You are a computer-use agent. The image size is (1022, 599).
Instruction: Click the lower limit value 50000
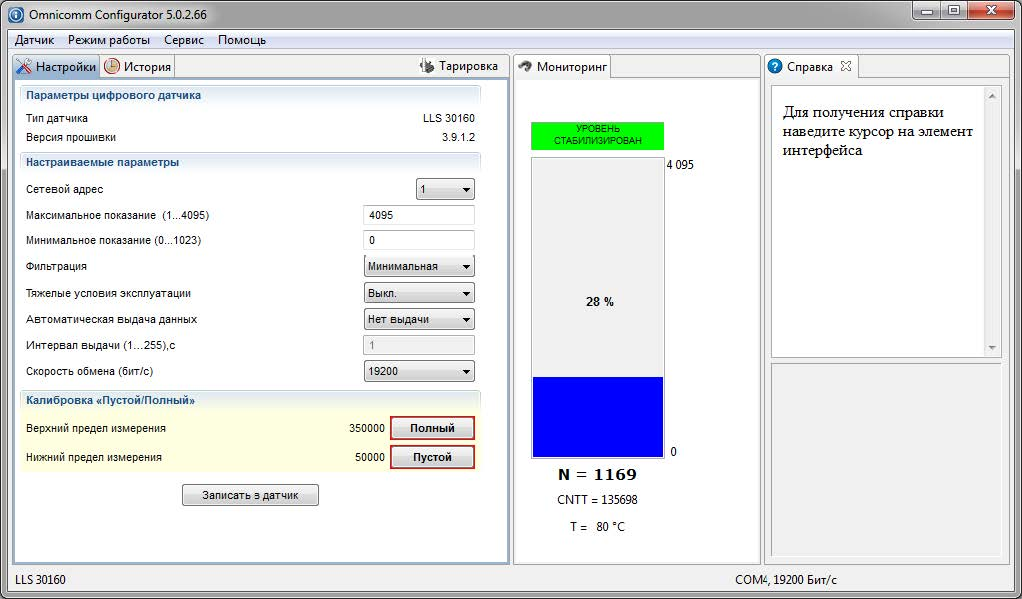point(370,457)
